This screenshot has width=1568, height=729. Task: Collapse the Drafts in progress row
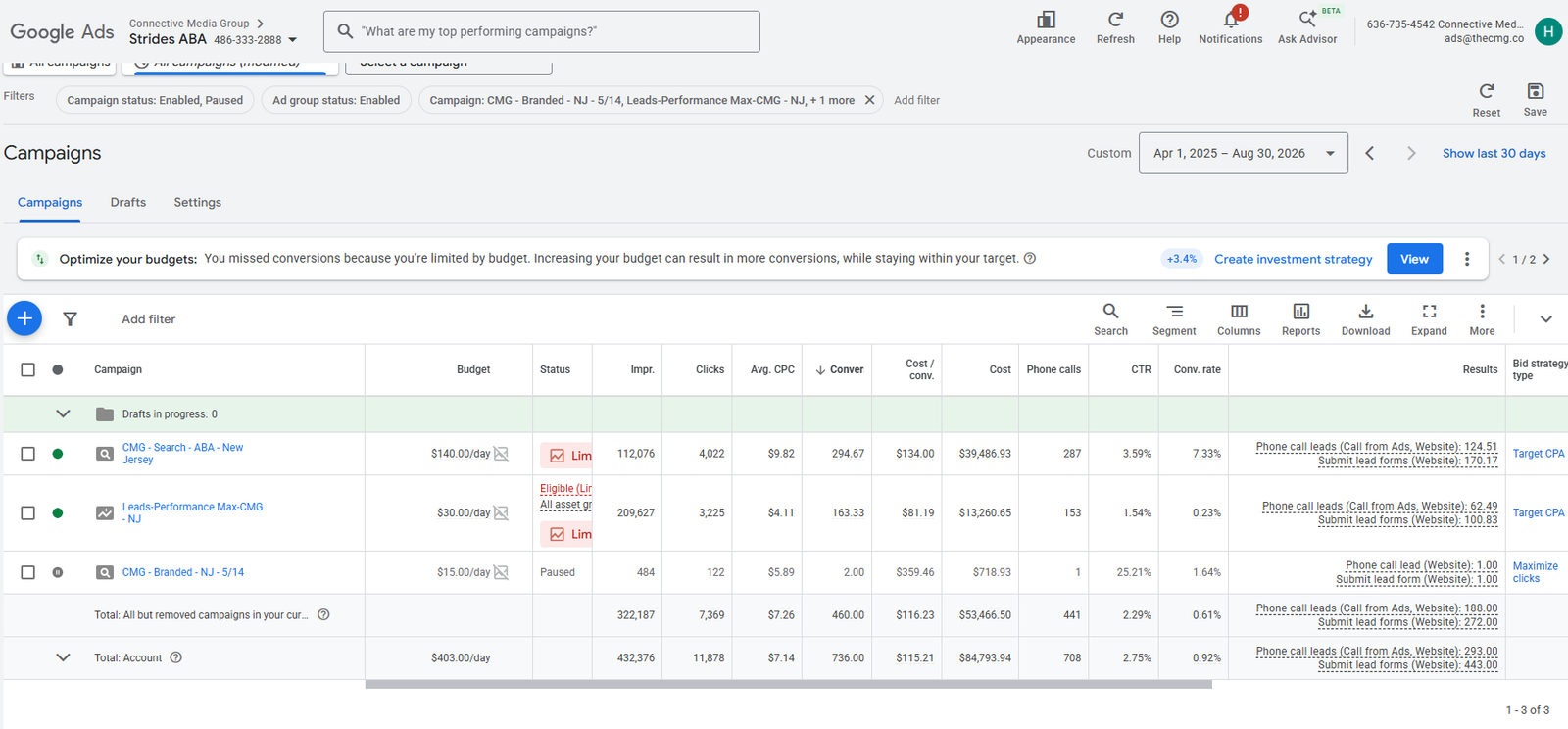tap(63, 413)
